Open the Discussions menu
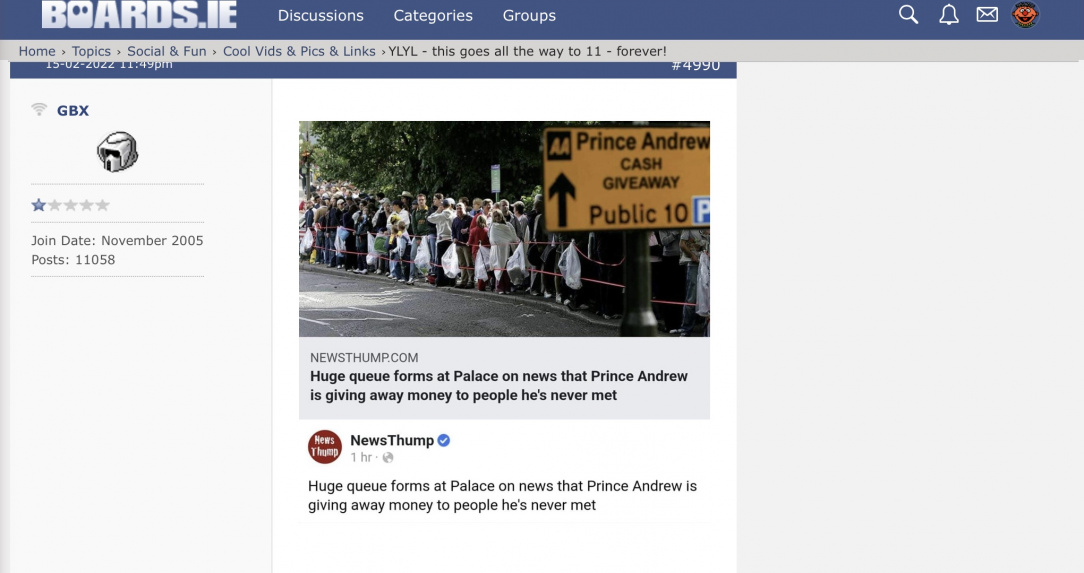Viewport: 1084px width, 573px height. pyautogui.click(x=321, y=15)
